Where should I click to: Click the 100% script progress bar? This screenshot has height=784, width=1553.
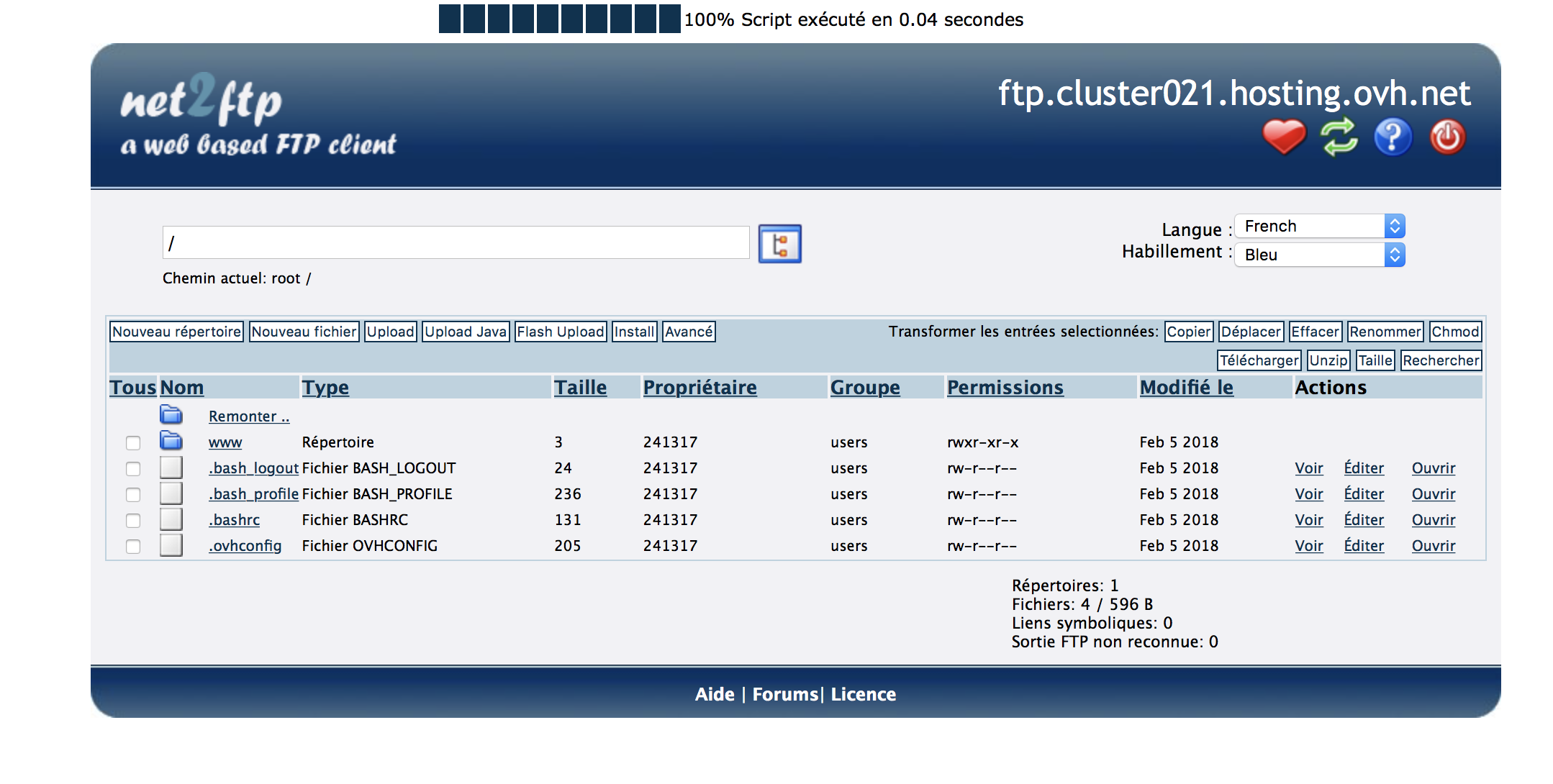pos(559,19)
